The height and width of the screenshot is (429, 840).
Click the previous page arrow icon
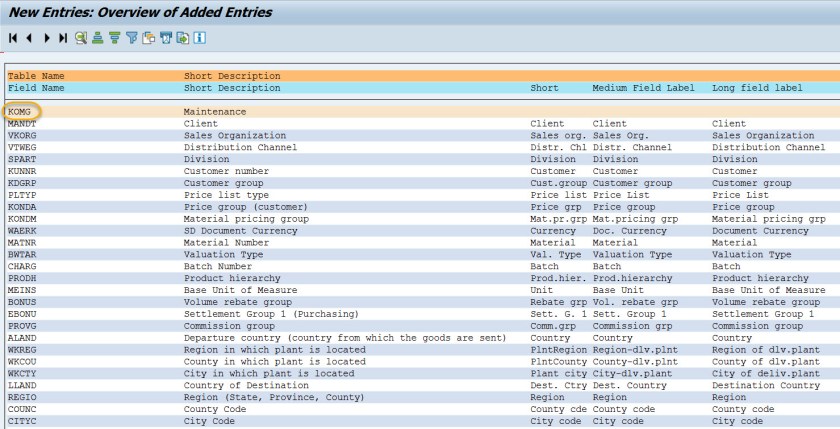[29, 38]
